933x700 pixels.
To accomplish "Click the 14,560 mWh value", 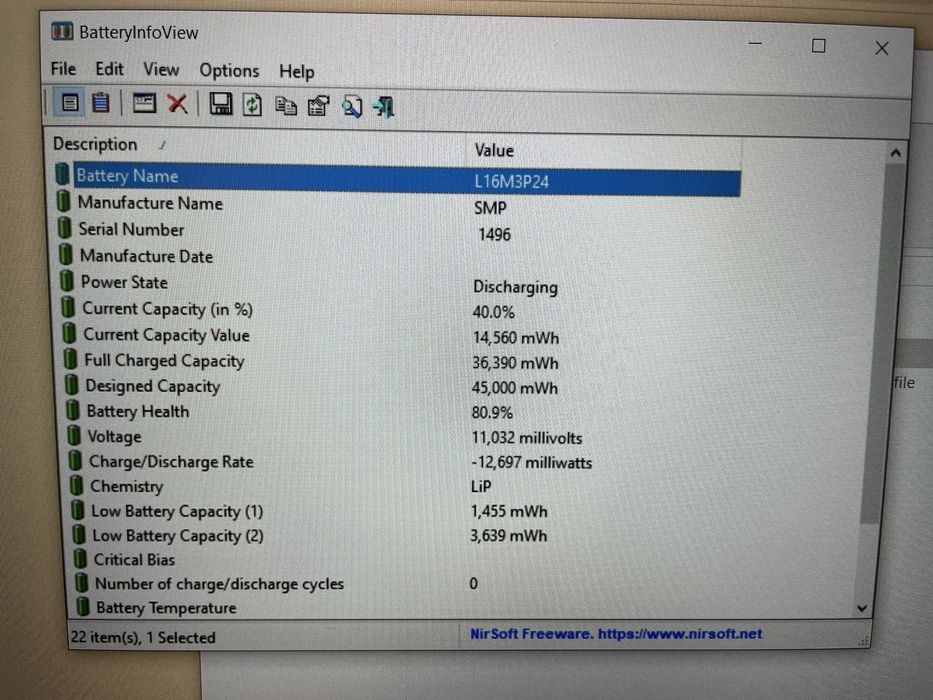I will 515,338.
